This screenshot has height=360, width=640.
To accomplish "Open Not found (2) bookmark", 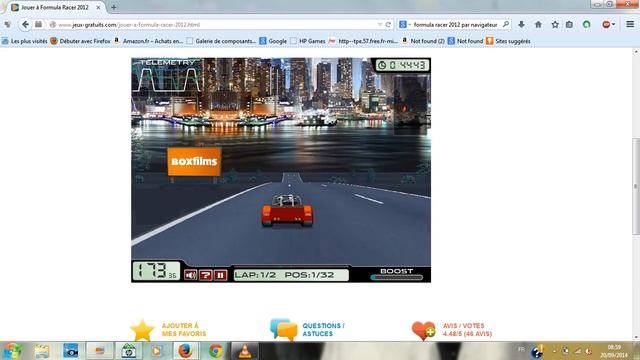I will click(x=423, y=41).
